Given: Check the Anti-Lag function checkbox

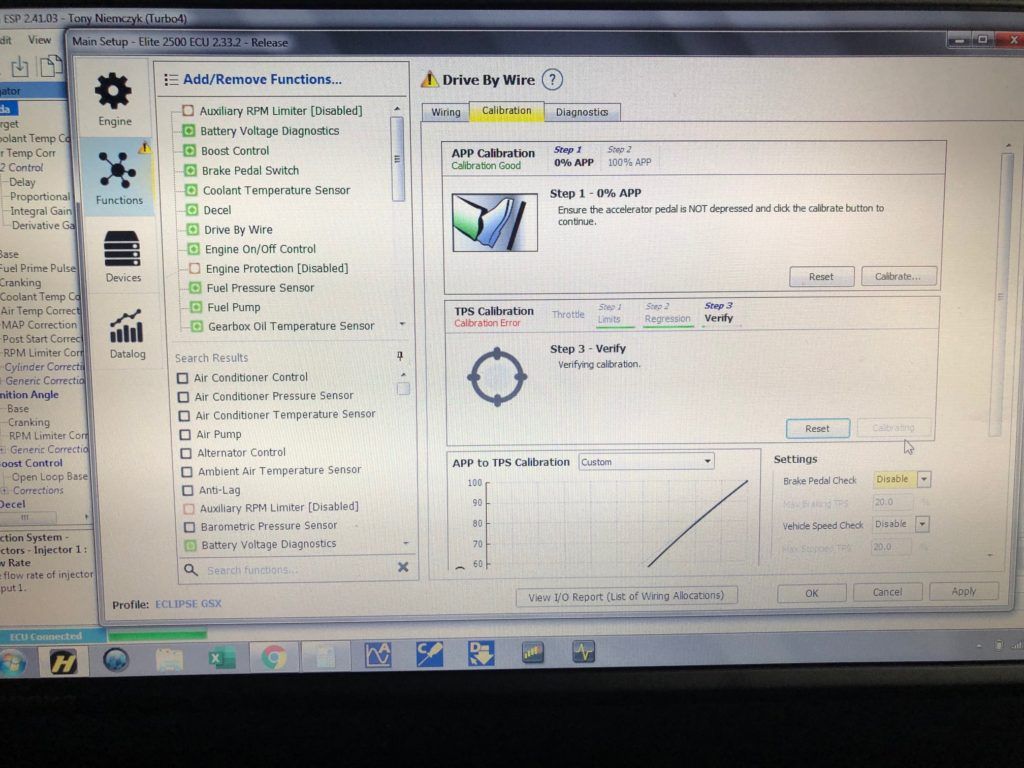Looking at the screenshot, I should 187,490.
